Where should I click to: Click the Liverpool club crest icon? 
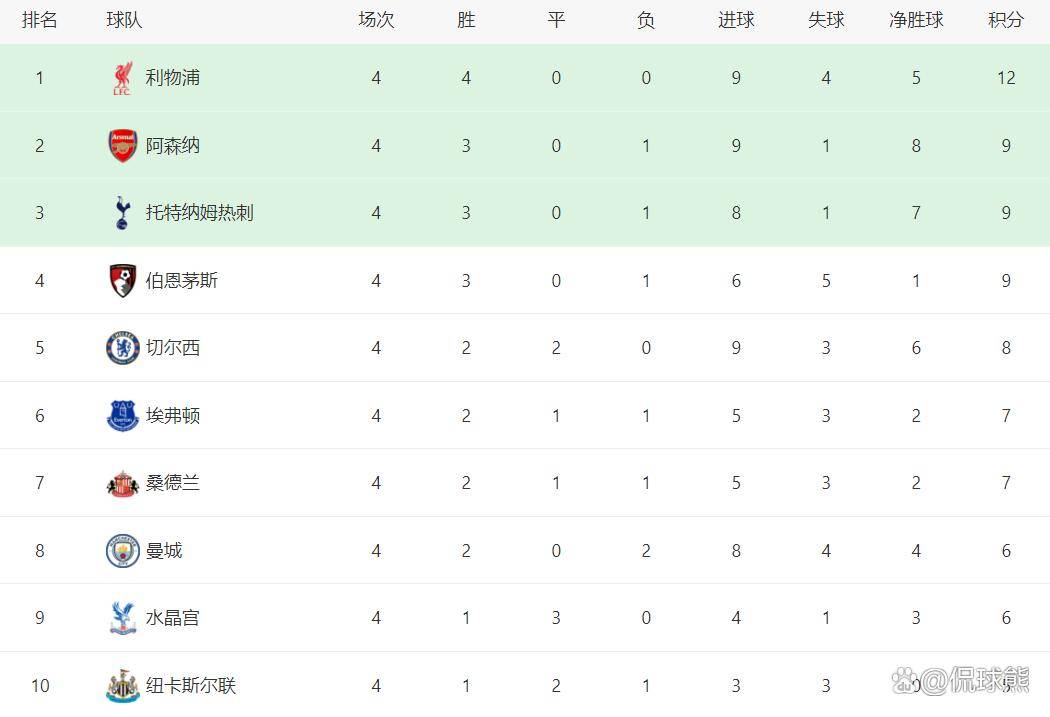(122, 78)
